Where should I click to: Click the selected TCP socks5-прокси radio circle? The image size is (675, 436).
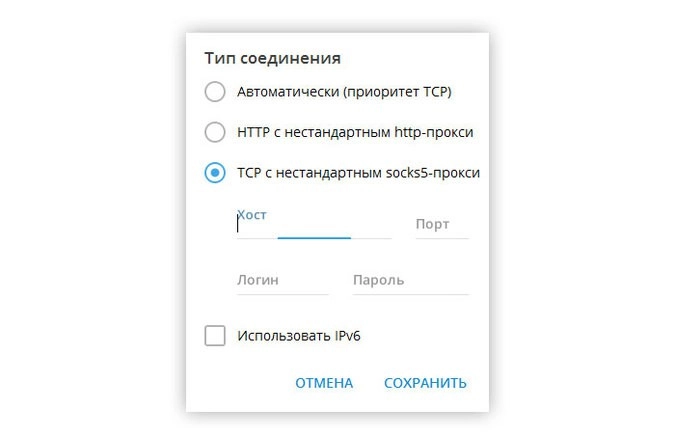pos(215,173)
